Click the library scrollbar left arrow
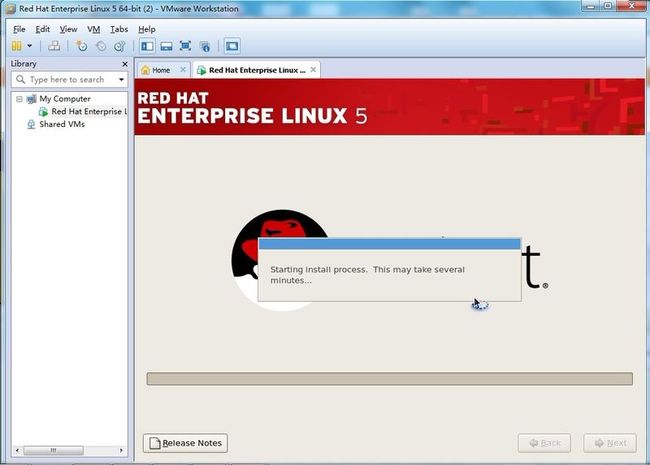The width and height of the screenshot is (650, 465). (x=17, y=450)
